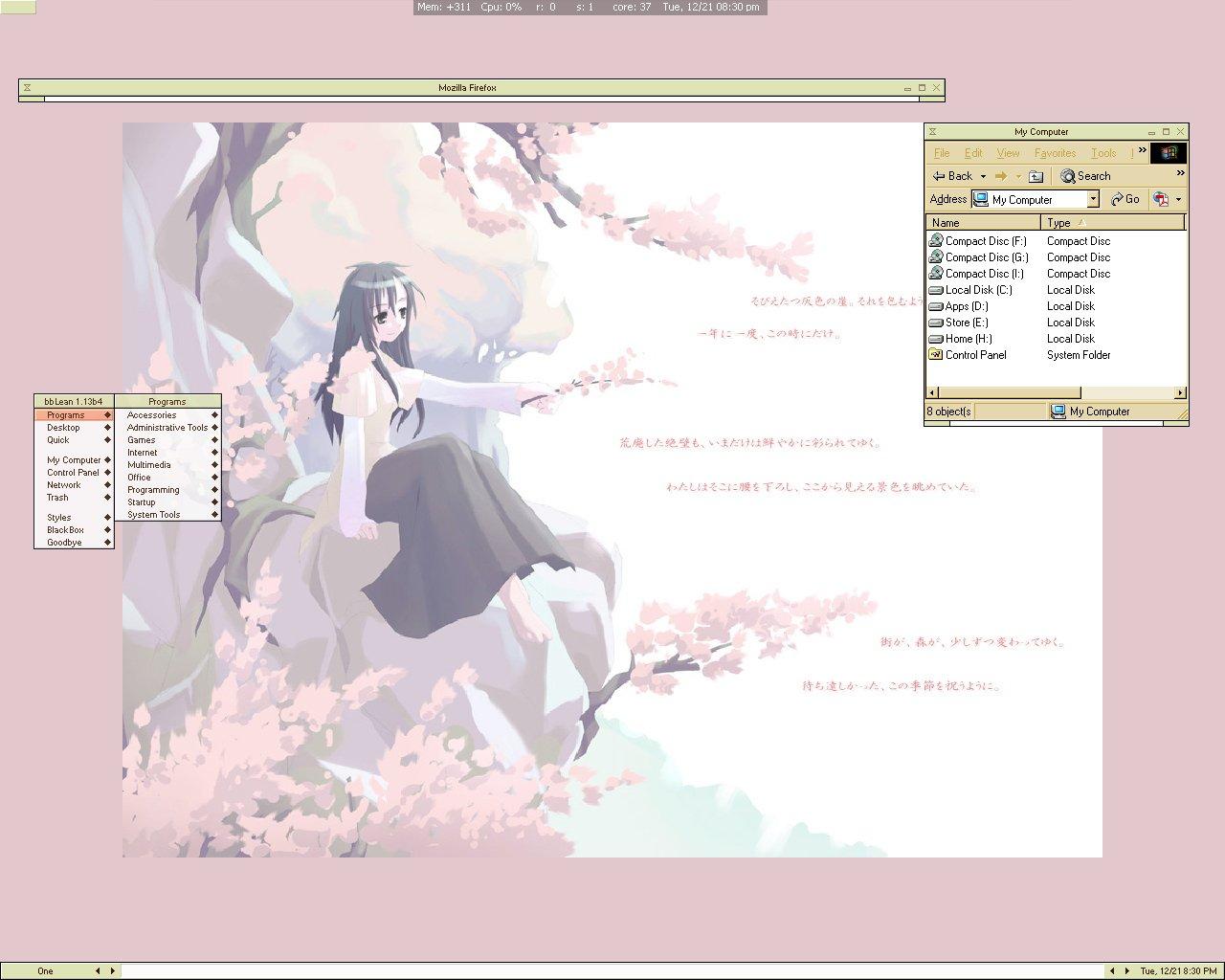1225x980 pixels.
Task: Open the Forward history dropdown arrow
Action: point(1018,176)
